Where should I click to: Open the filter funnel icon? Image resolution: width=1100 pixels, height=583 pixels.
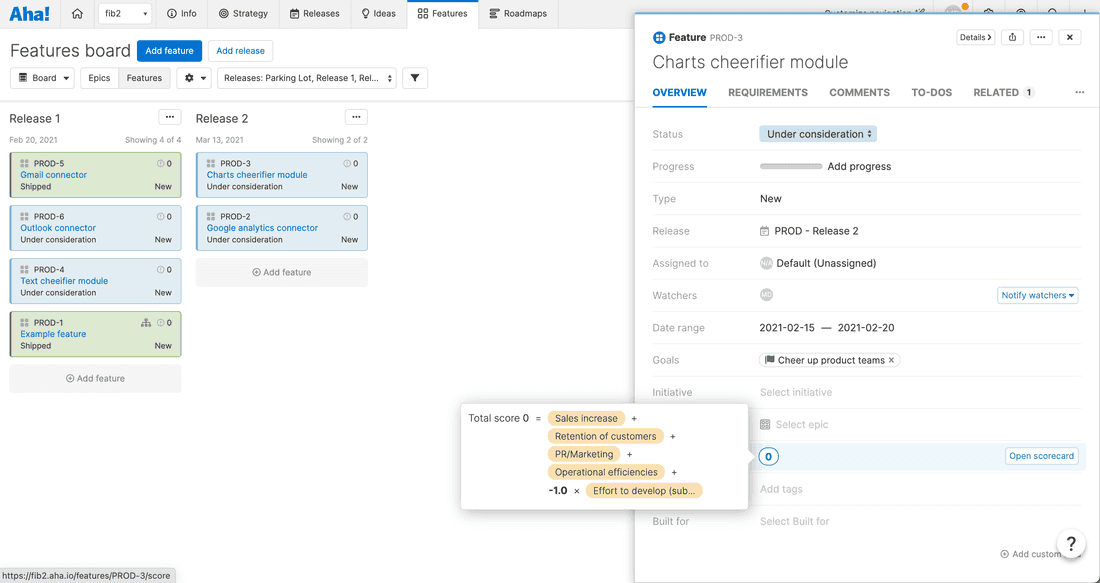415,77
